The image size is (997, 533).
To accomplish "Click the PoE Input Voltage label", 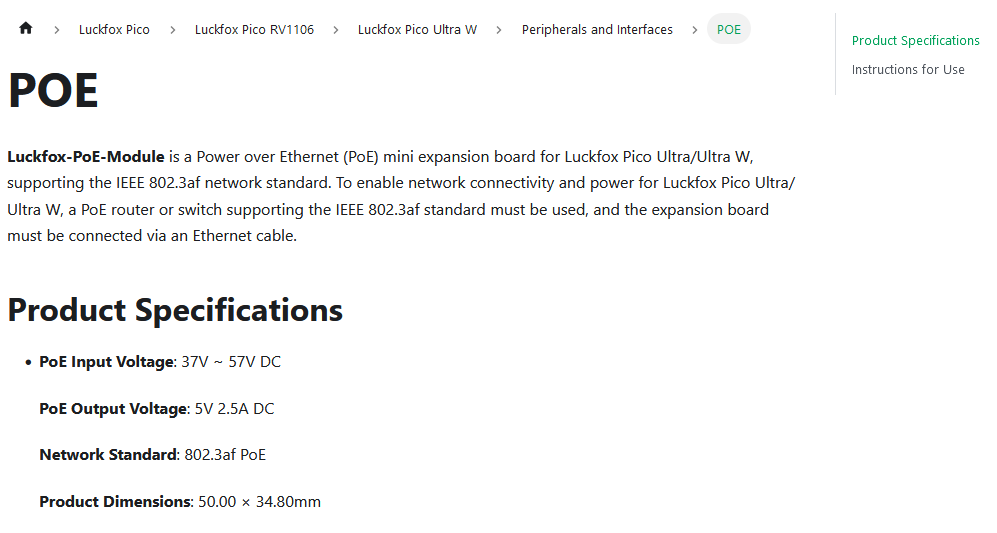I will pos(106,362).
